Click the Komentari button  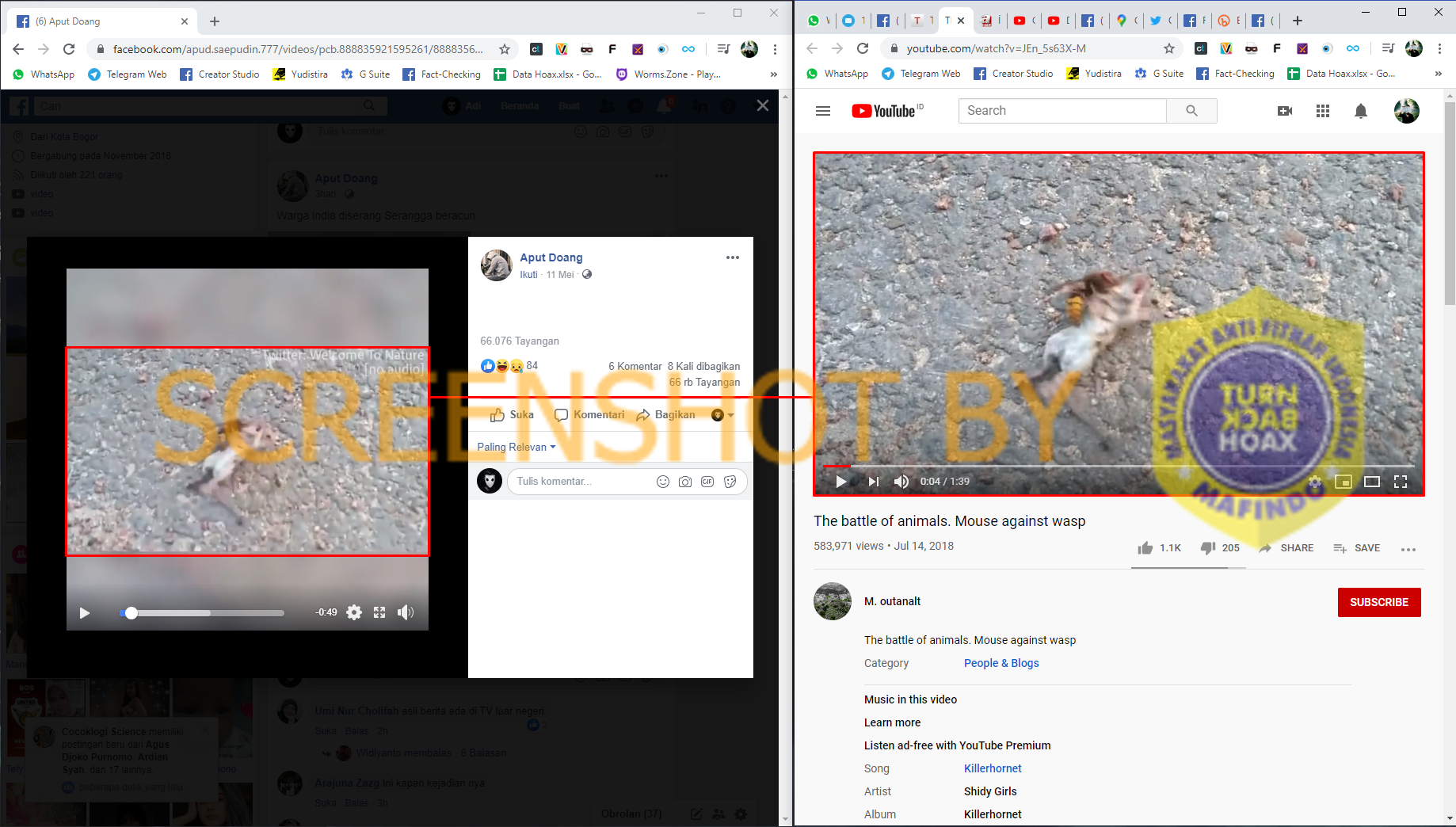click(x=589, y=415)
